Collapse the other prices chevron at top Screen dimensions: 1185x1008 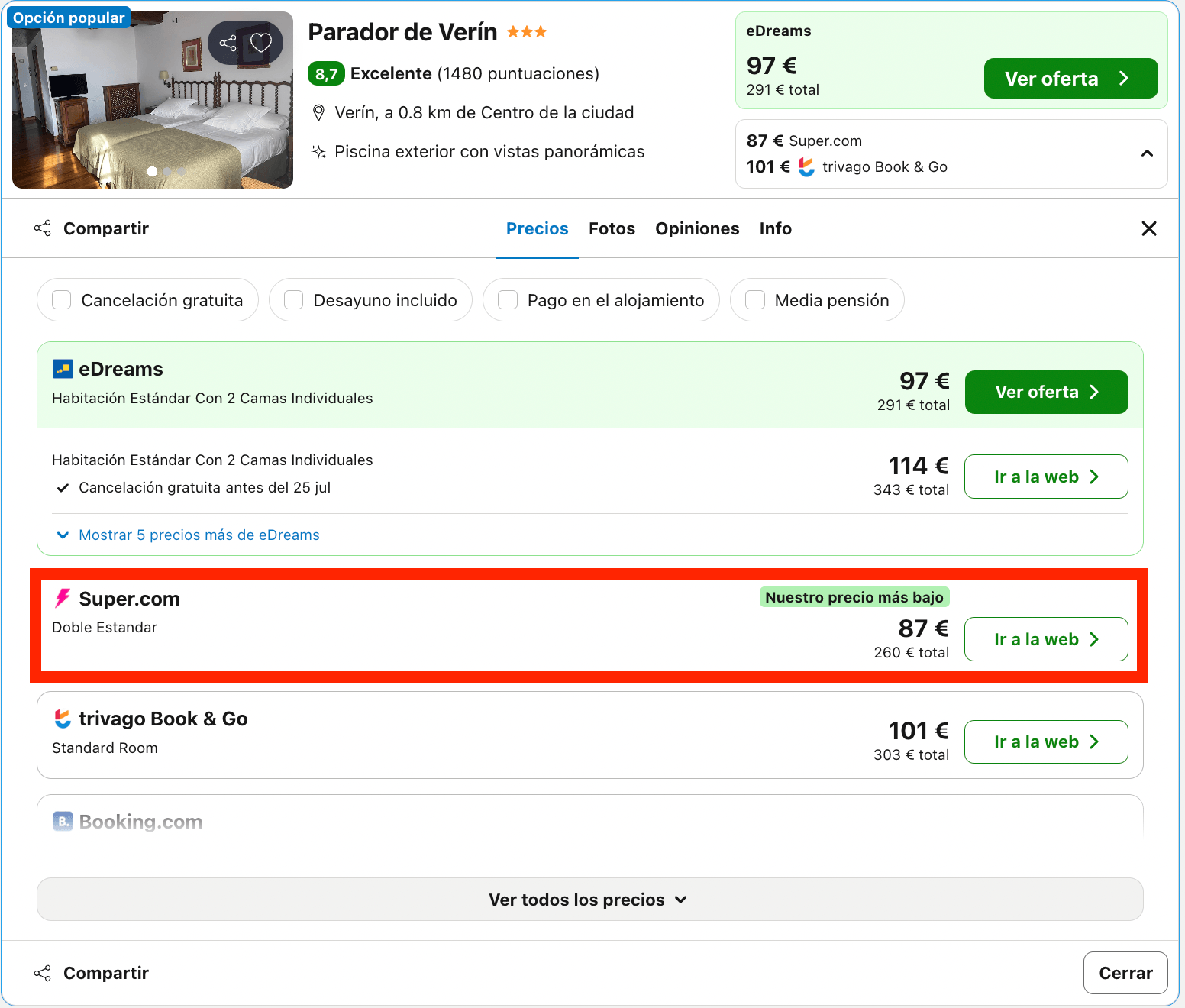click(1147, 153)
